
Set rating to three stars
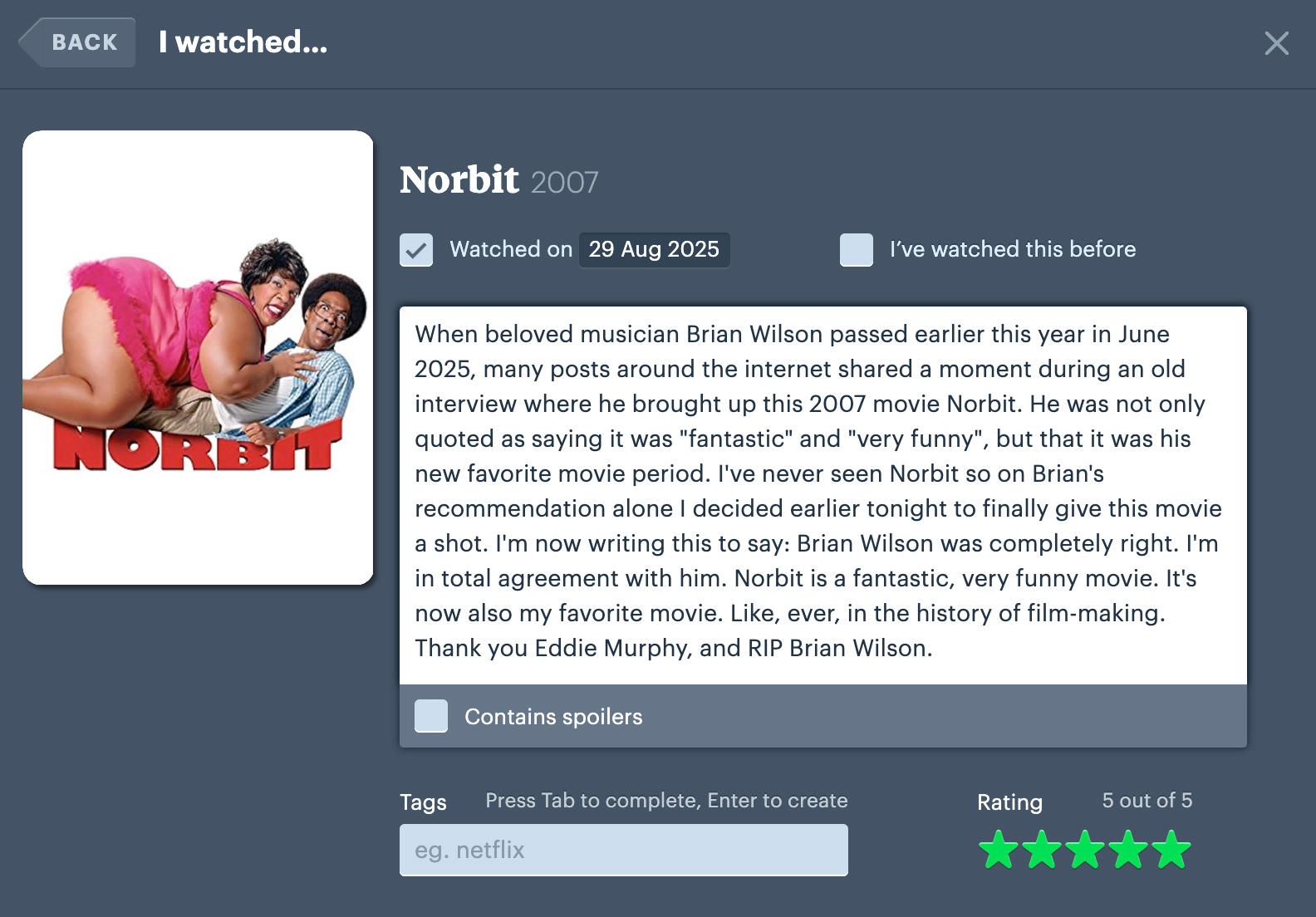click(x=1085, y=850)
